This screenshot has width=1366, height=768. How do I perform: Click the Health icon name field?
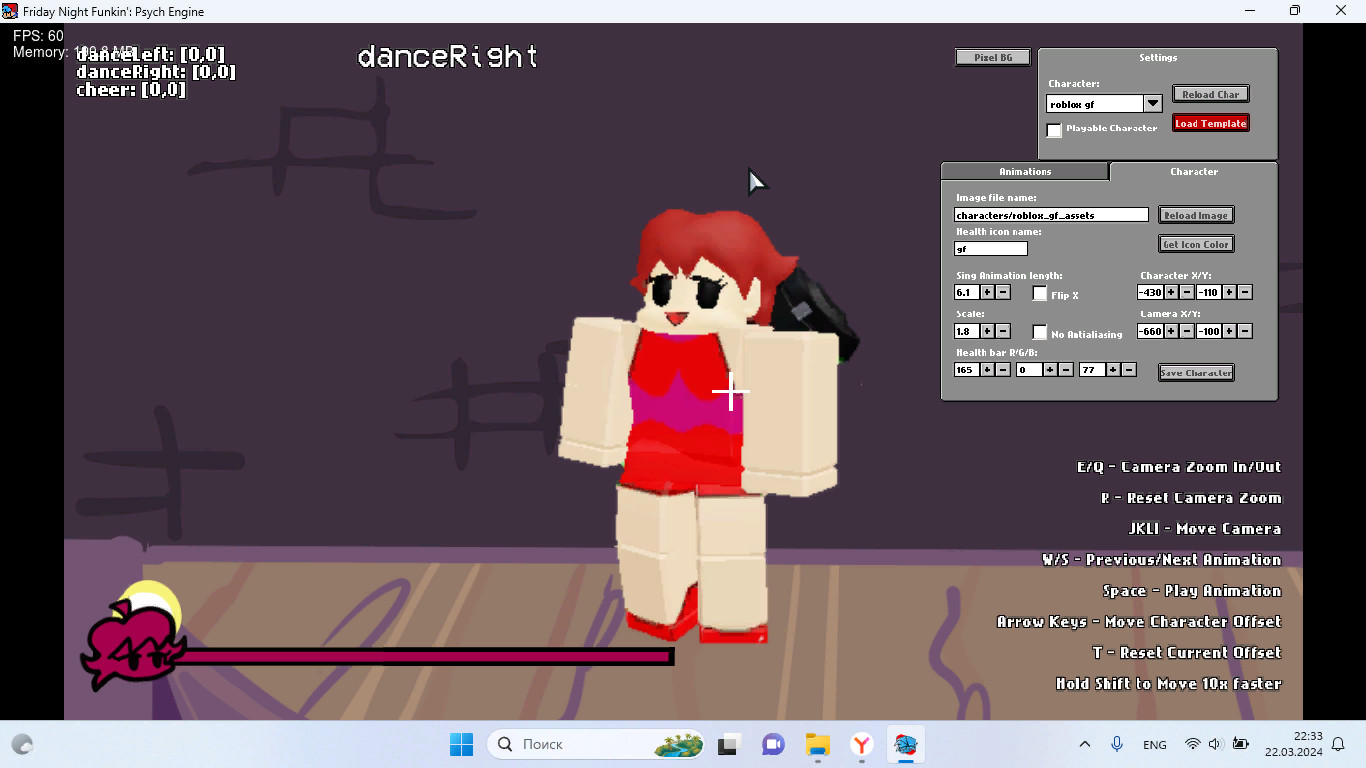pos(991,248)
